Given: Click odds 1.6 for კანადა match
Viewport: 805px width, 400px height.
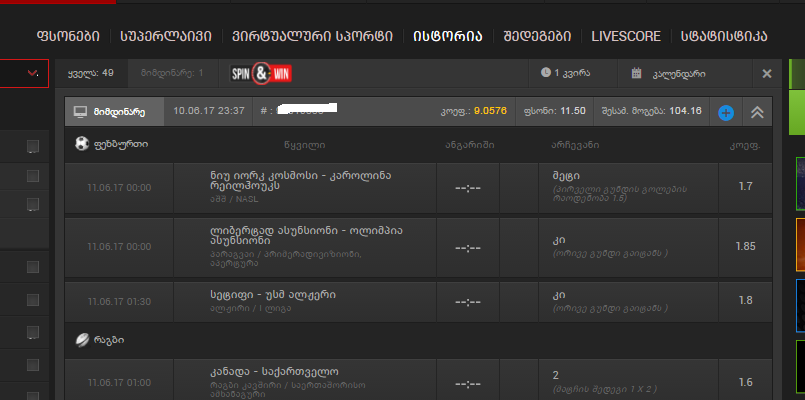Looking at the screenshot, I should pyautogui.click(x=745, y=383).
